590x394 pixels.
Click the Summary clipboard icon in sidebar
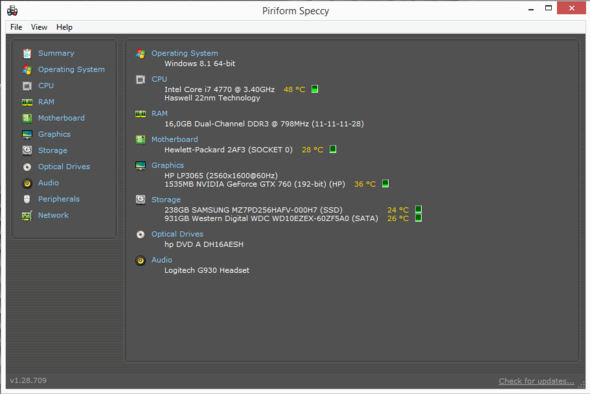27,53
